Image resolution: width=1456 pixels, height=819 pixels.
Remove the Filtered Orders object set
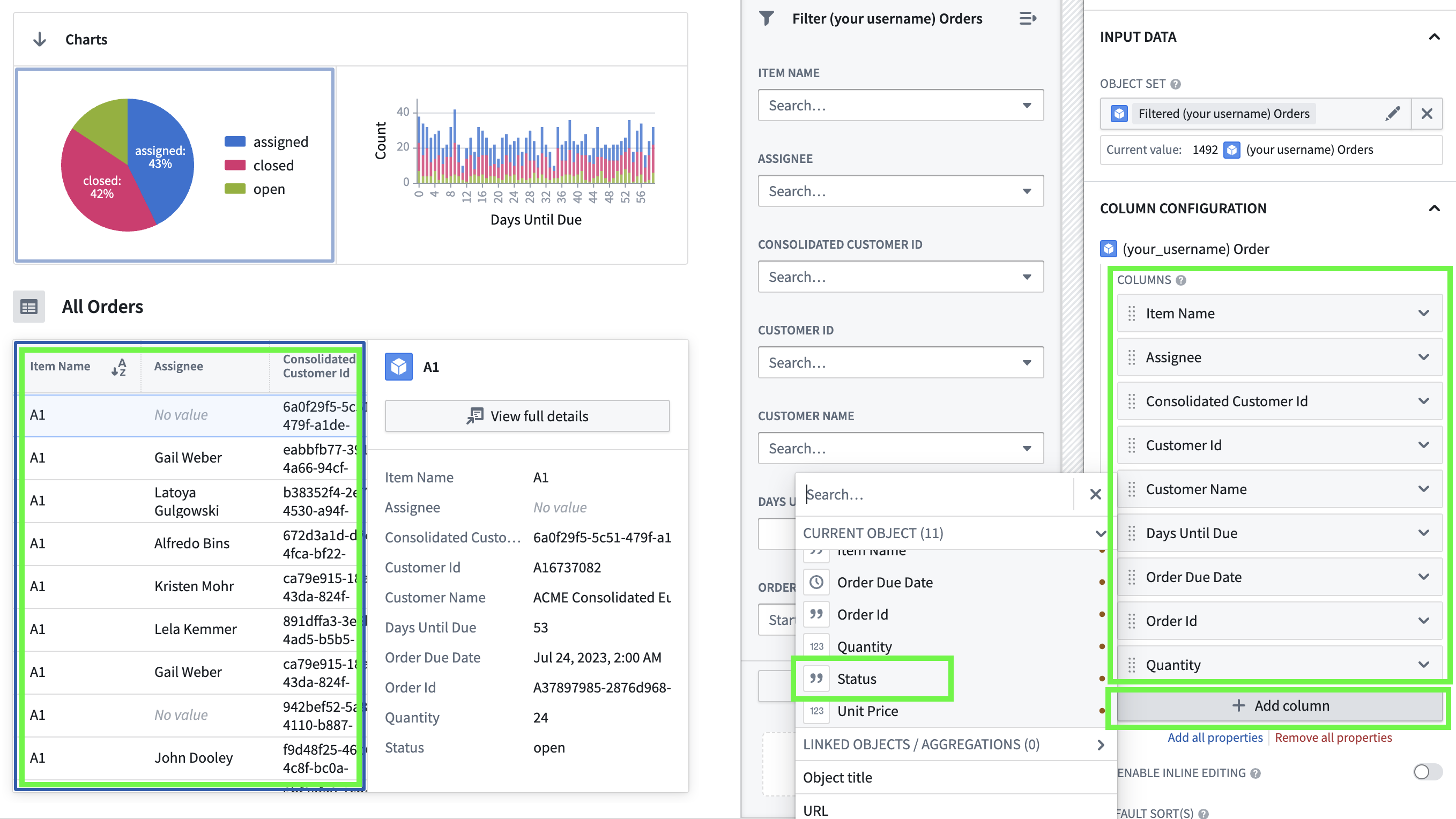1427,114
